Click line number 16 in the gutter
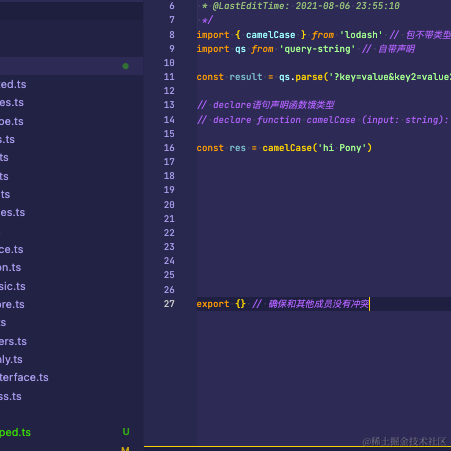 169,148
